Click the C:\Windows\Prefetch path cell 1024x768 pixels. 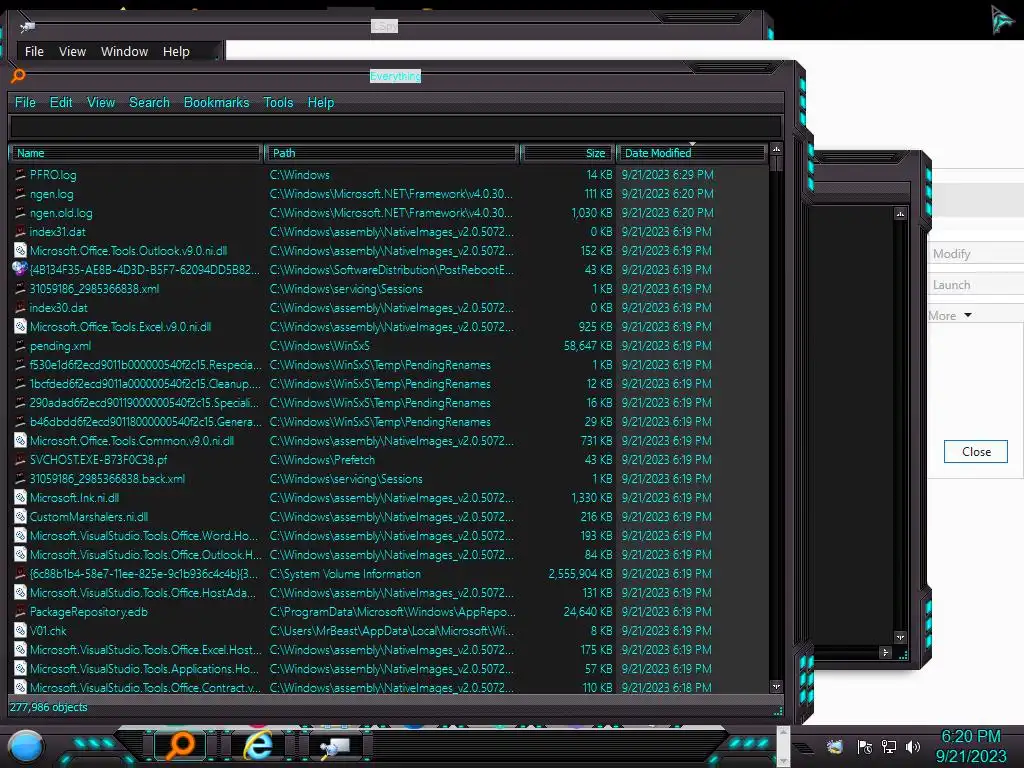point(322,460)
